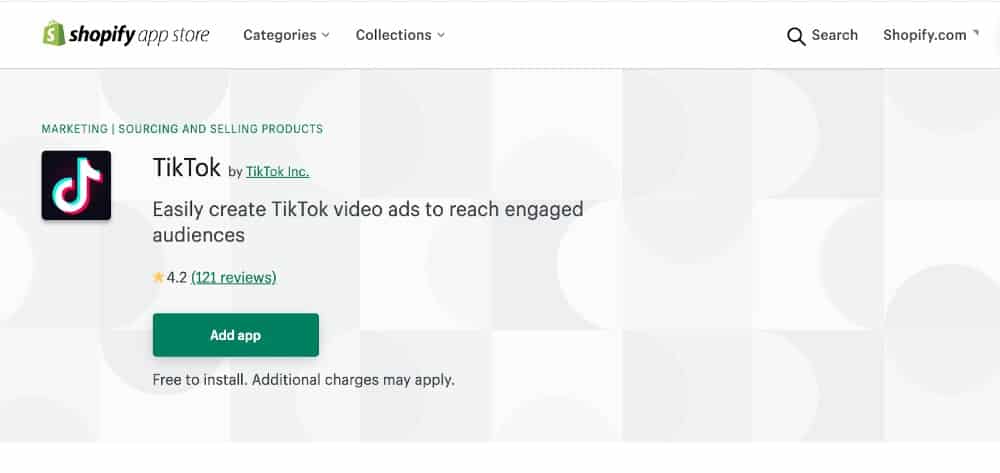
Task: Click the TikTok app title
Action: (187, 168)
